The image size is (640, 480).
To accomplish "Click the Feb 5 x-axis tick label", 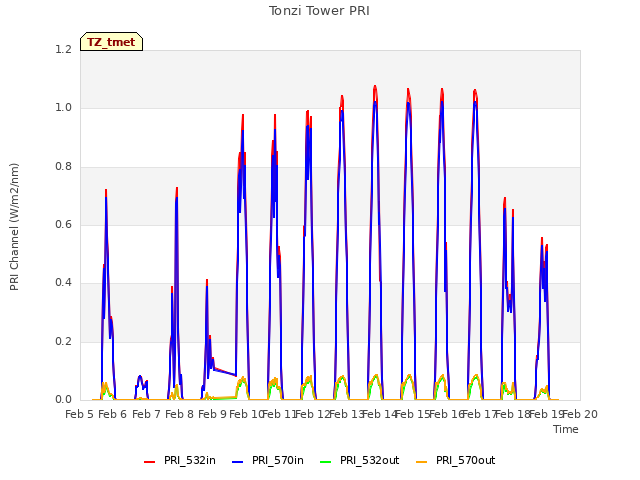I will (x=80, y=414).
